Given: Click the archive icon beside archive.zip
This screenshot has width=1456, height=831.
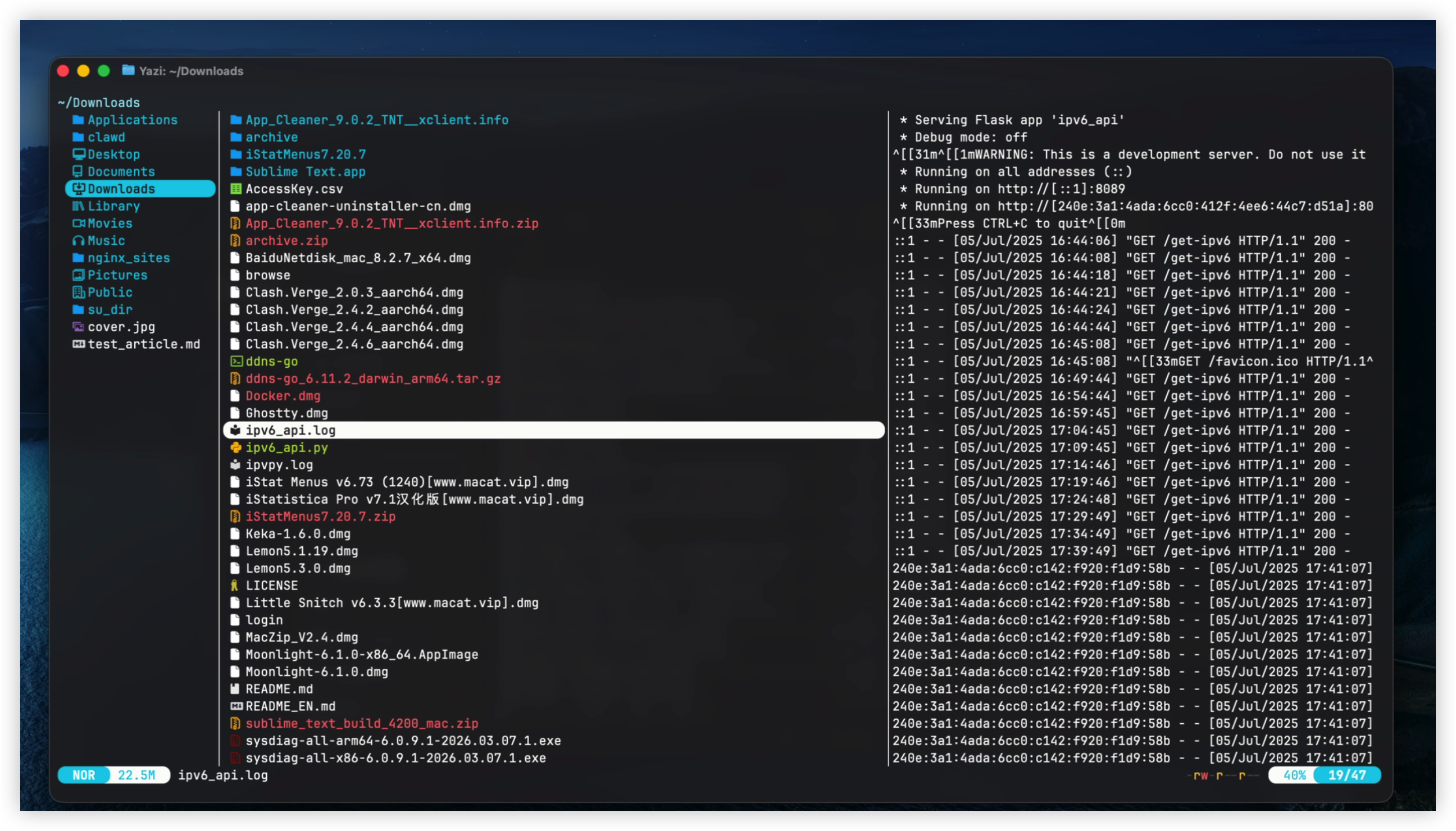Looking at the screenshot, I should point(235,241).
